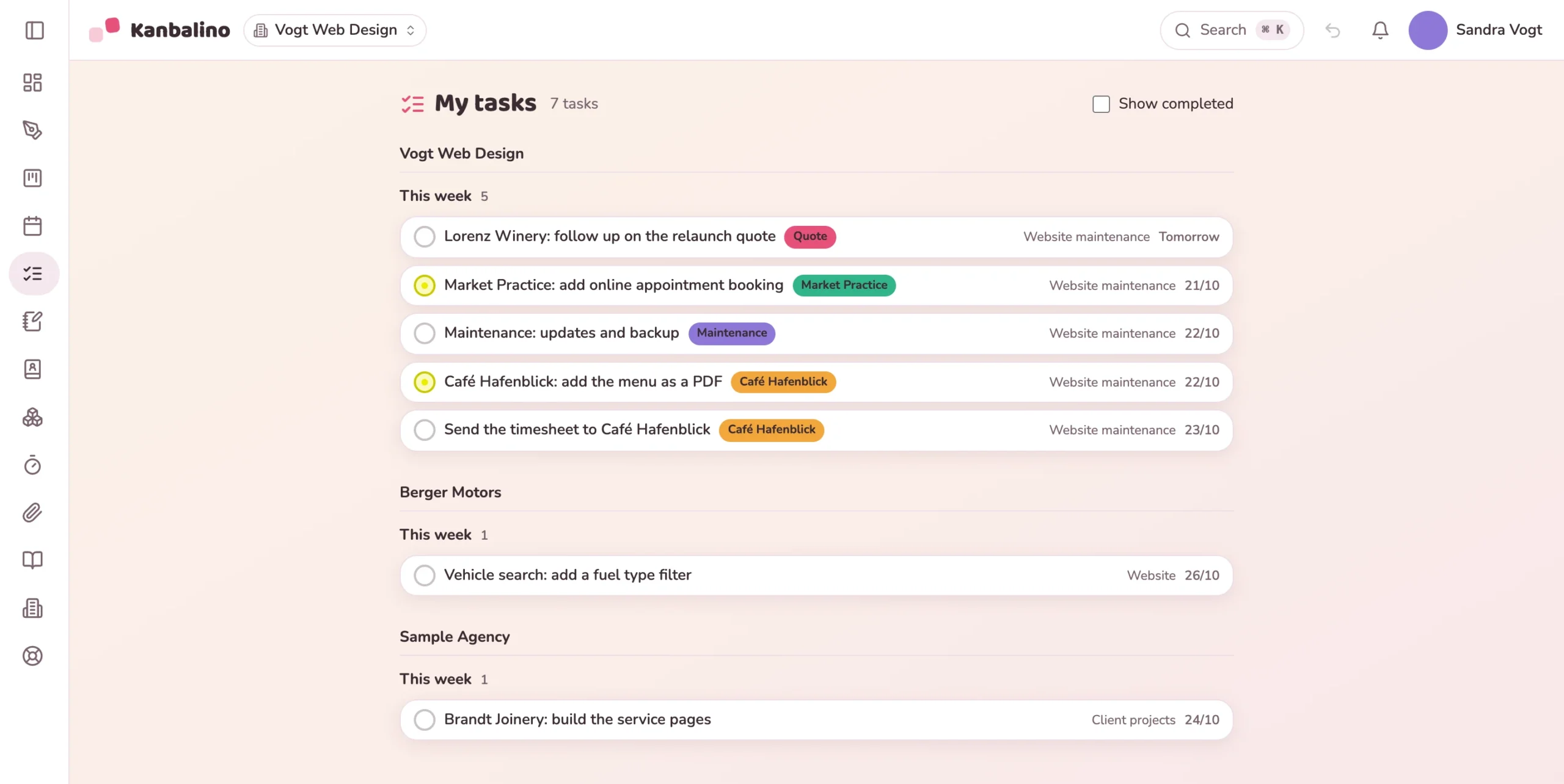Click Café Hafenblick tag on menu PDF task
The width and height of the screenshot is (1564, 784).
pos(783,382)
